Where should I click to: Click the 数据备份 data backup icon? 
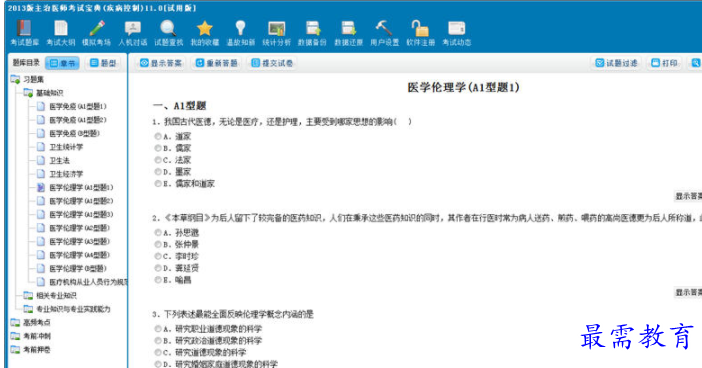(x=312, y=33)
